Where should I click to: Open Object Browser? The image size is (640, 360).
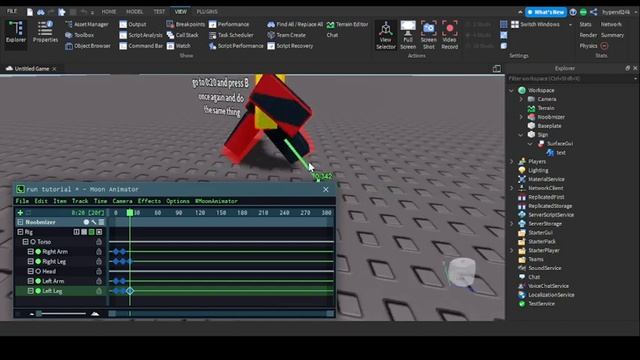point(88,46)
